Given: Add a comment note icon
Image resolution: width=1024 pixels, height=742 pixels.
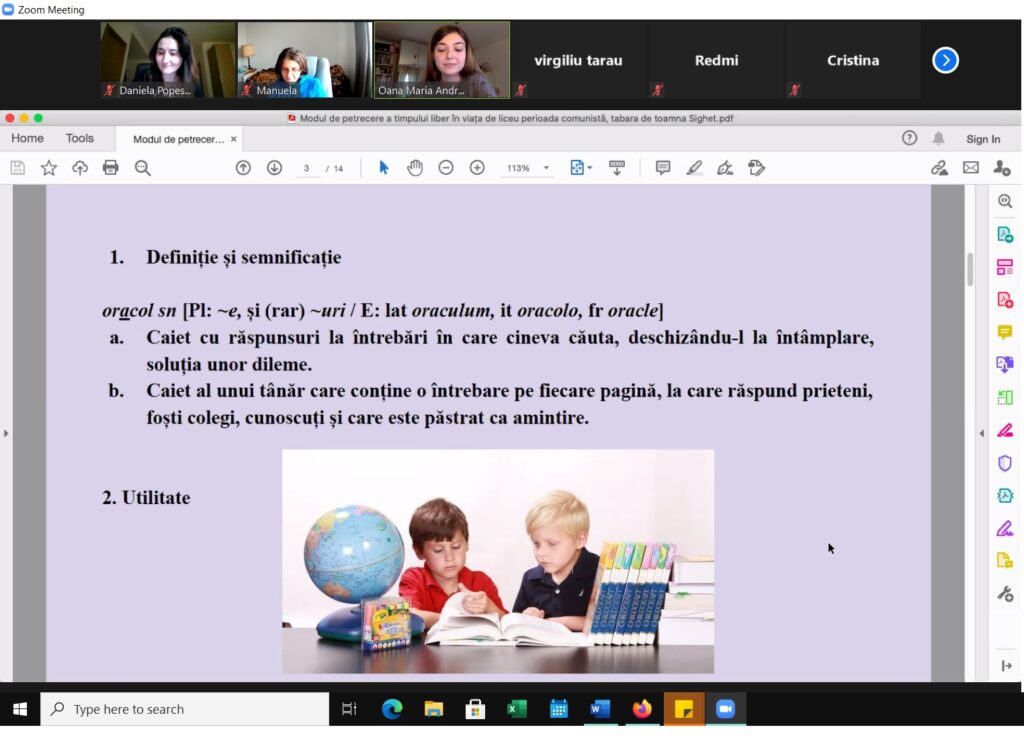Looking at the screenshot, I should click(x=663, y=168).
